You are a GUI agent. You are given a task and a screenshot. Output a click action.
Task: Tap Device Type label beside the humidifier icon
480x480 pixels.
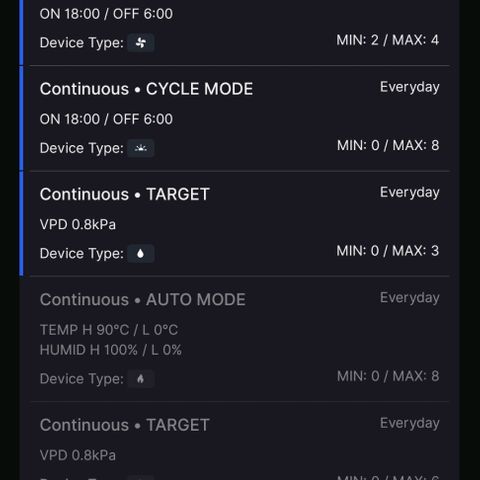point(82,254)
